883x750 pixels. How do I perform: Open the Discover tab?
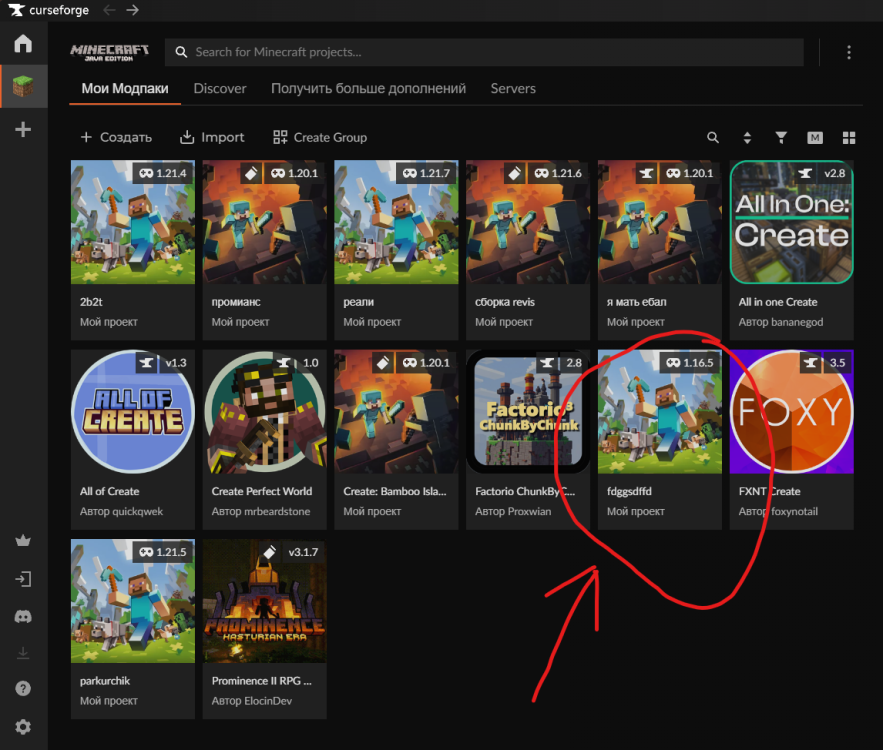point(220,88)
